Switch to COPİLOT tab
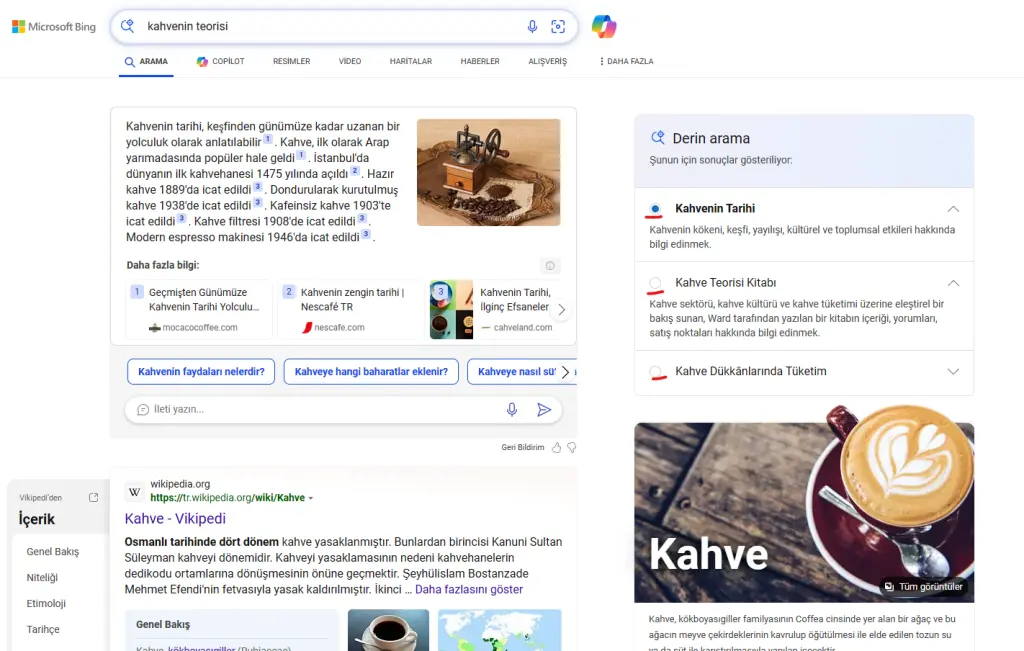This screenshot has height=651, width=1024. [x=220, y=61]
